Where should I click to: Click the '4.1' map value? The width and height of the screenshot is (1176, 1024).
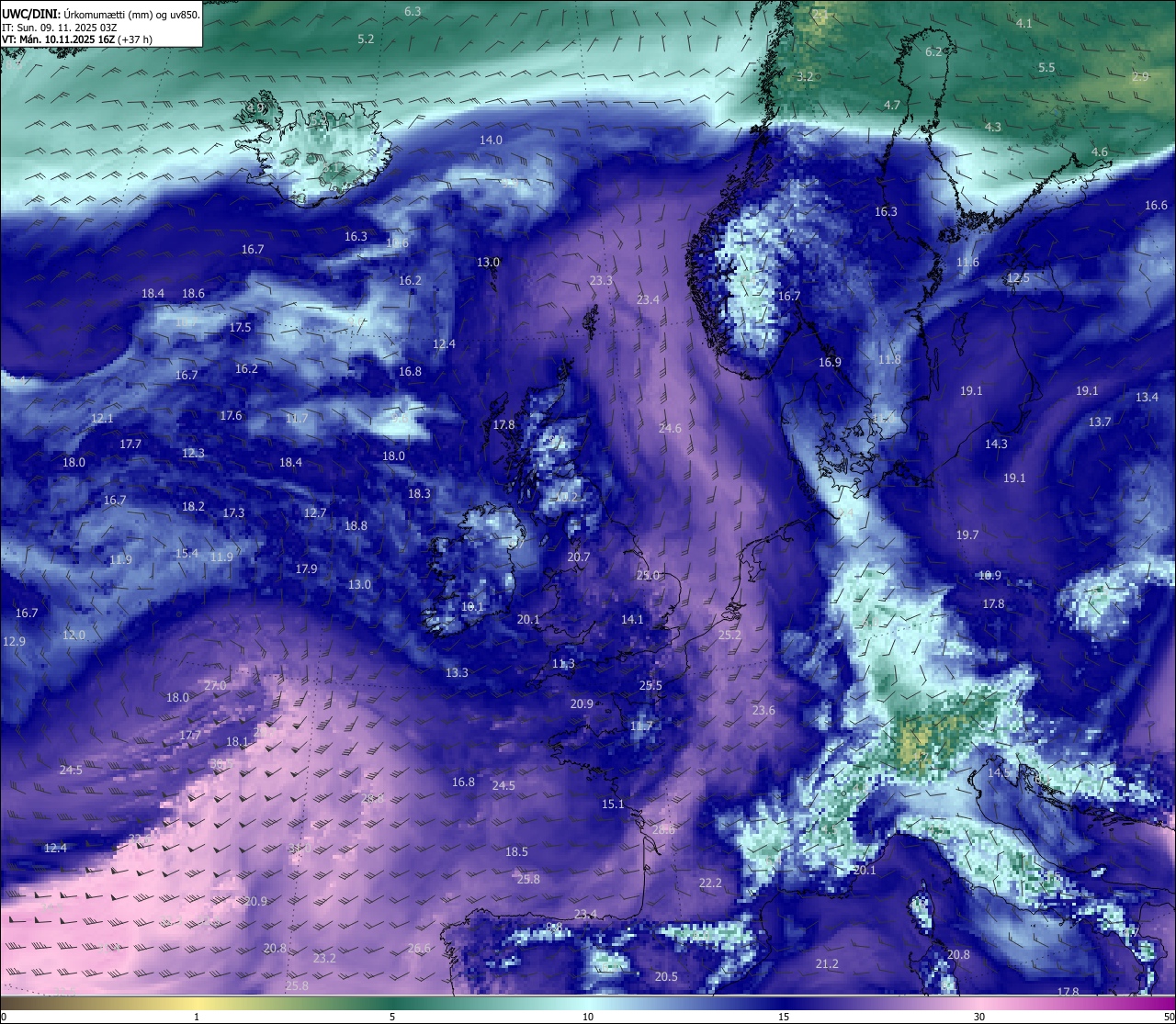[1024, 23]
